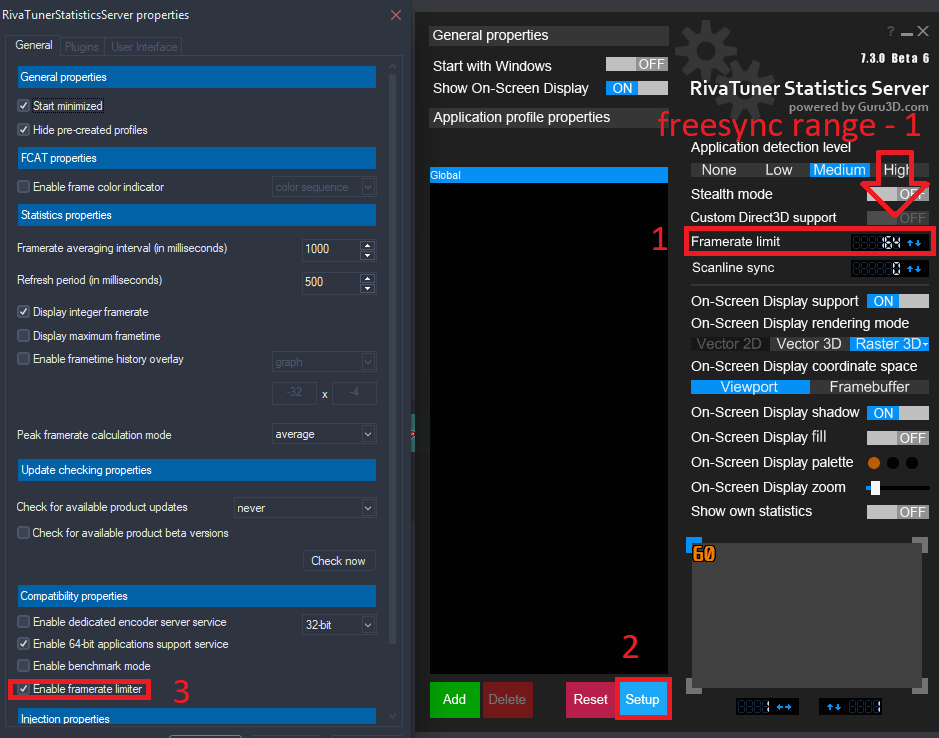939x738 pixels.
Task: Select Vector 3D rendering mode
Action: 809,344
